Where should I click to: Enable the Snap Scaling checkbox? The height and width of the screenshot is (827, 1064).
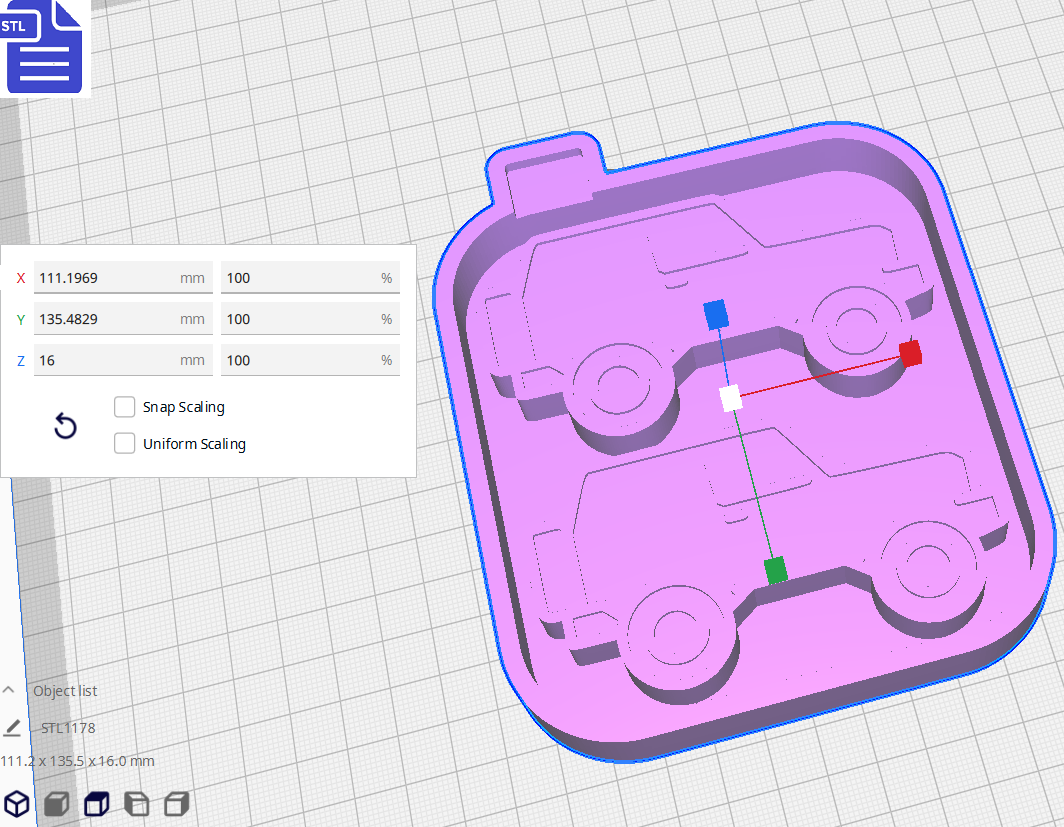125,407
